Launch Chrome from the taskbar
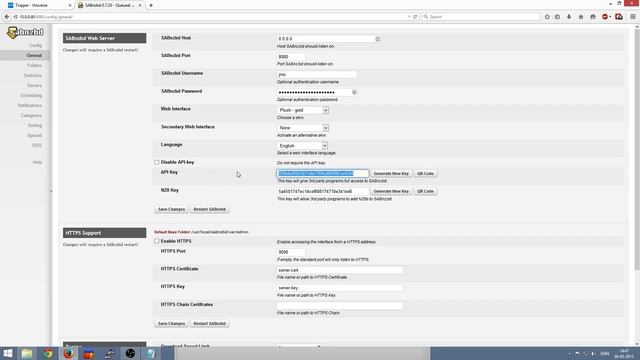The width and height of the screenshot is (640, 360). pos(48,353)
